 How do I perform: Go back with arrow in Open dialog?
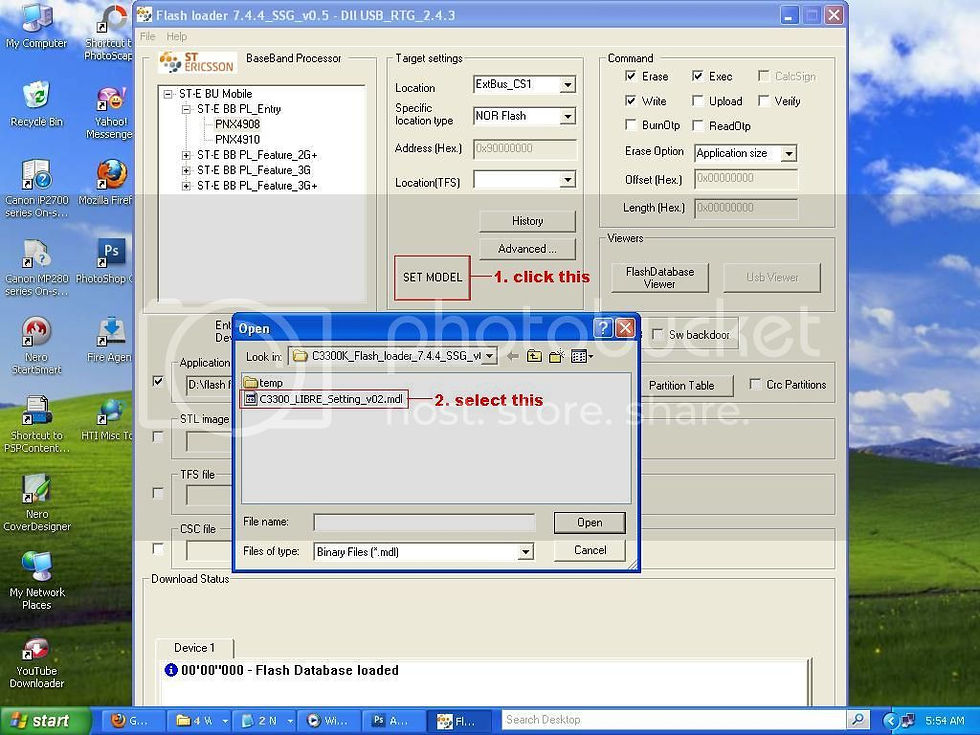point(513,356)
